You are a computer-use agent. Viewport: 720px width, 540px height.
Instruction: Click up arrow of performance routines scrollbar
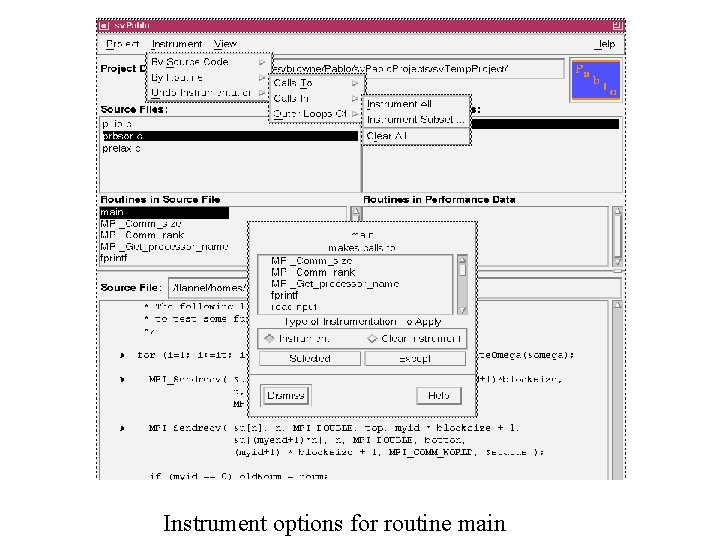(x=618, y=211)
